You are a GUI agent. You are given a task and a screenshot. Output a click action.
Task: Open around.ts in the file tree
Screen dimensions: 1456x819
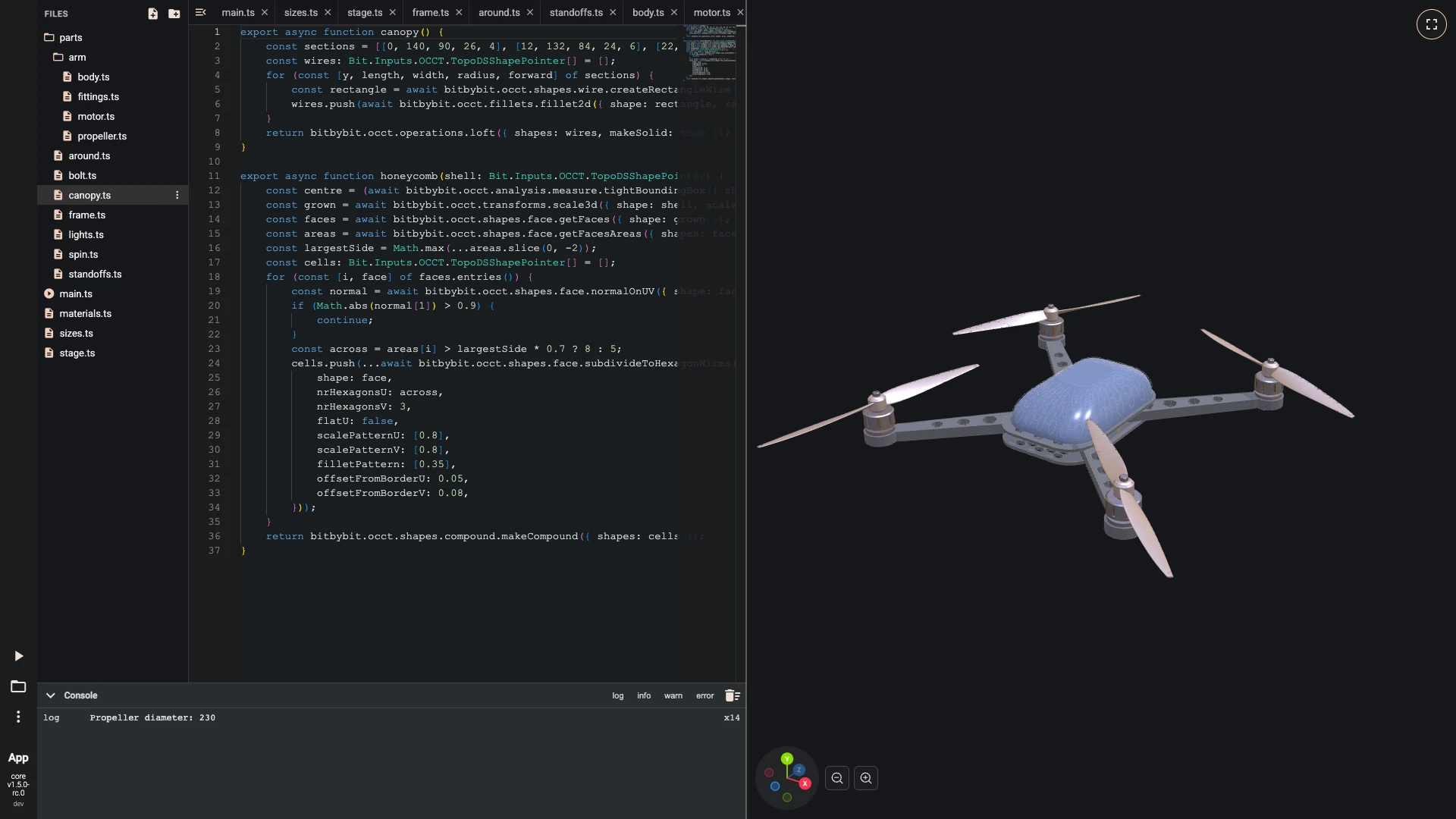[x=112, y=155]
